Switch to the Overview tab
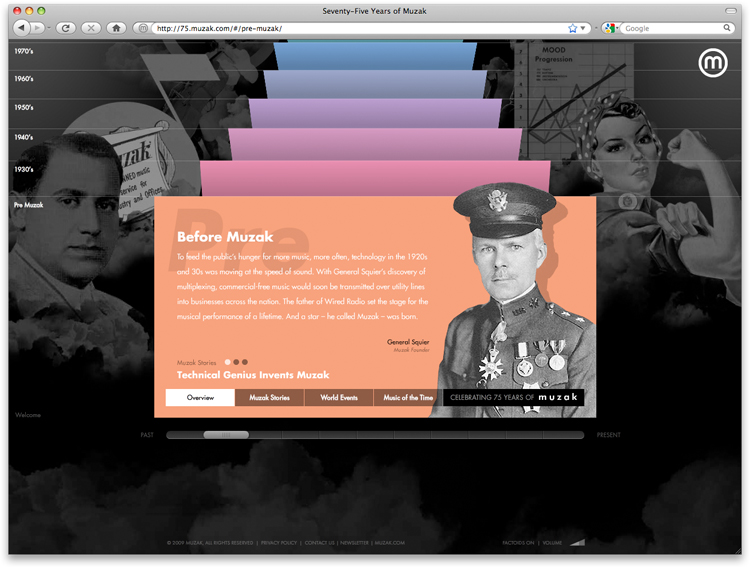 pos(200,398)
